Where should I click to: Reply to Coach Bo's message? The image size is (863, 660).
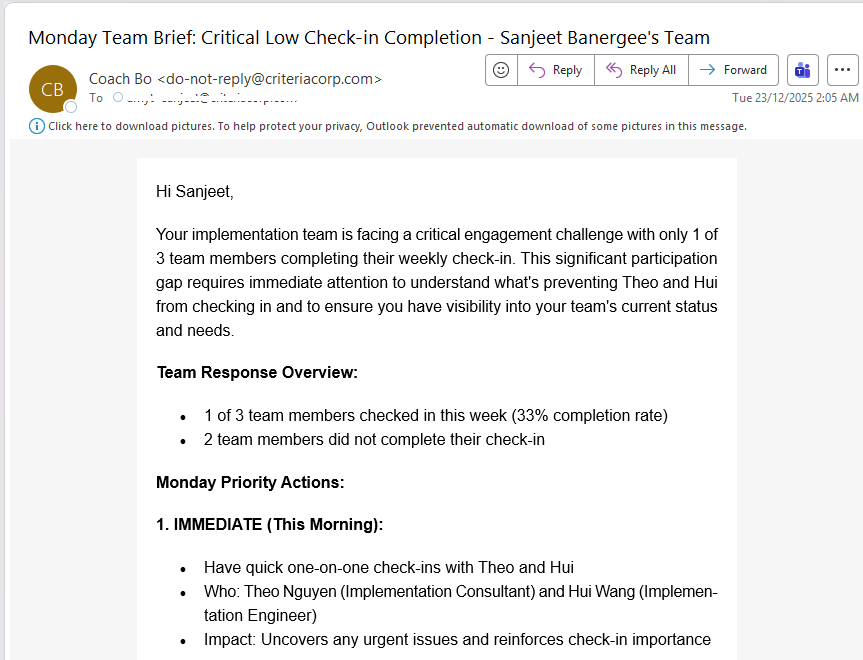click(555, 70)
